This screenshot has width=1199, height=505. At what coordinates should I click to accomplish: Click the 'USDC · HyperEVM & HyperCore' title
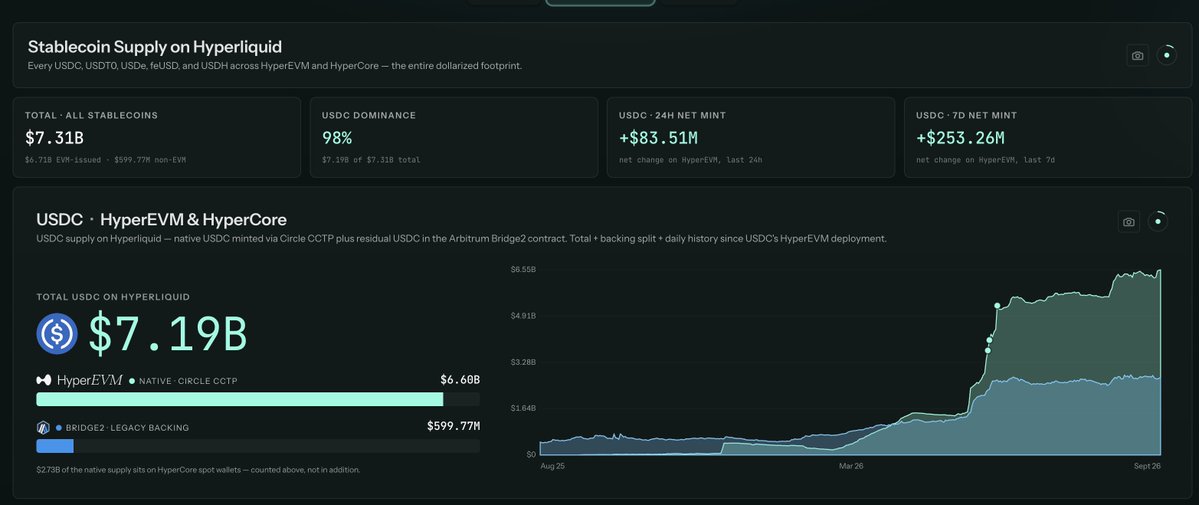[161, 220]
